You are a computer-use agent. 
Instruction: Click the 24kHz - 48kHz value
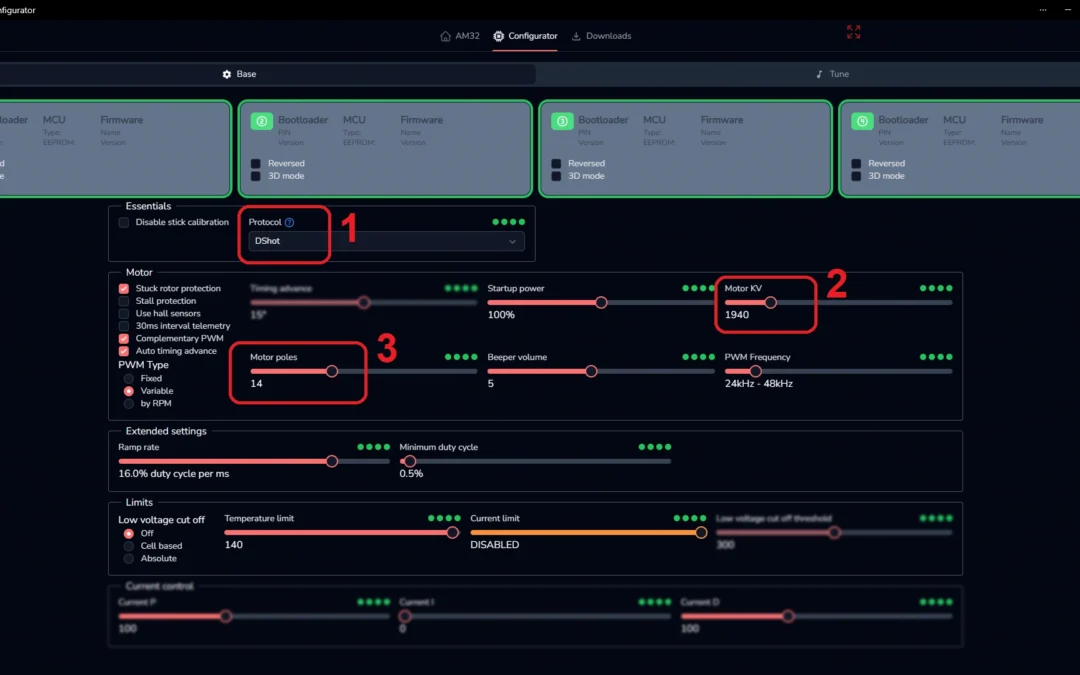pos(758,384)
